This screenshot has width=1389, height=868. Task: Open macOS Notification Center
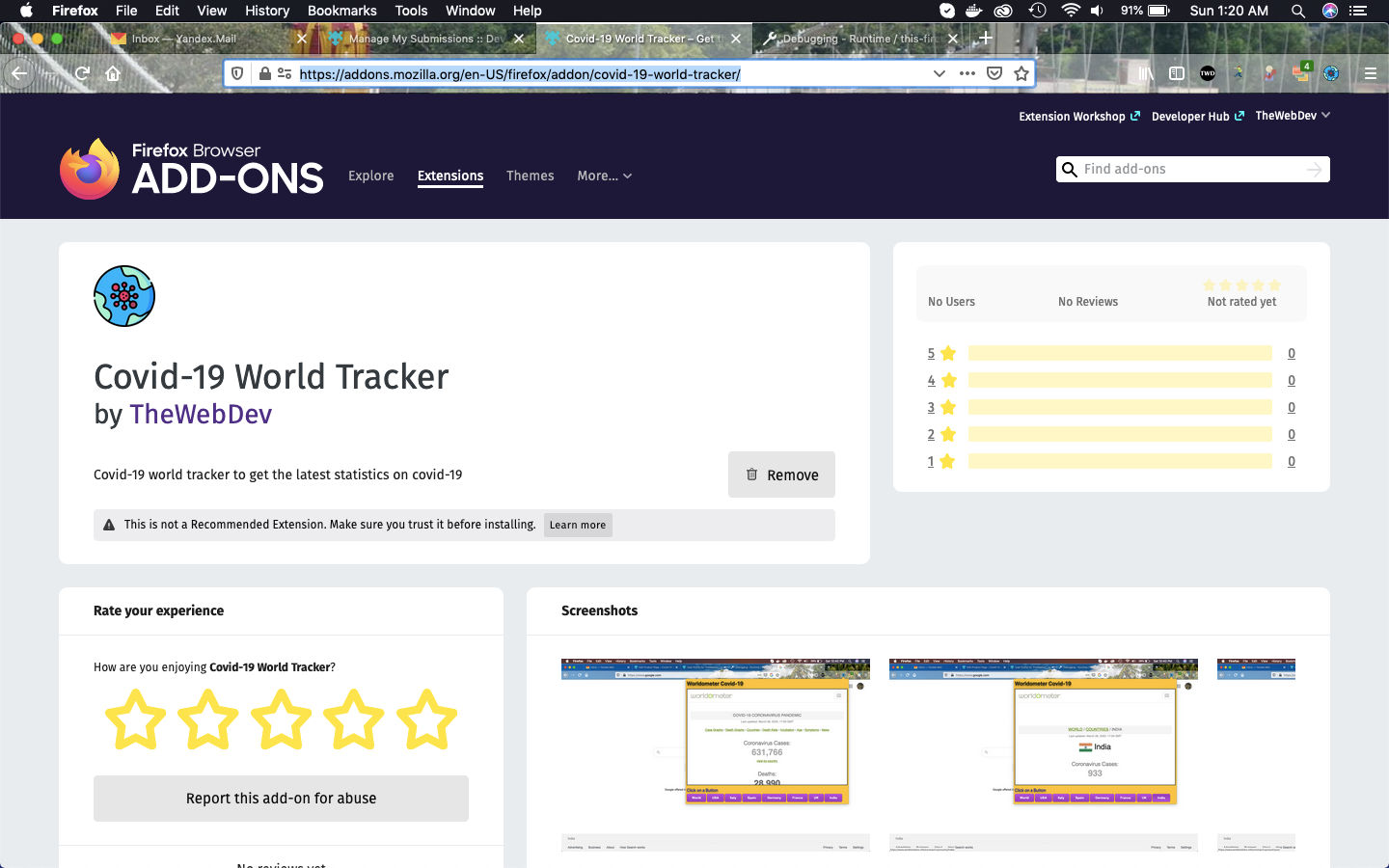pyautogui.click(x=1359, y=11)
